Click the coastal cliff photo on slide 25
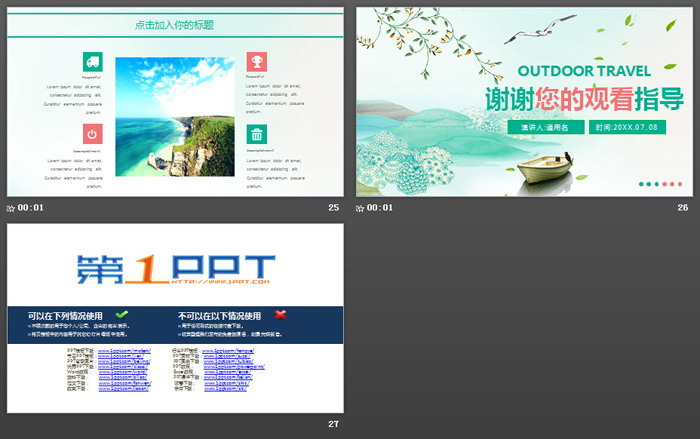This screenshot has height=439, width=700. pyautogui.click(x=175, y=117)
